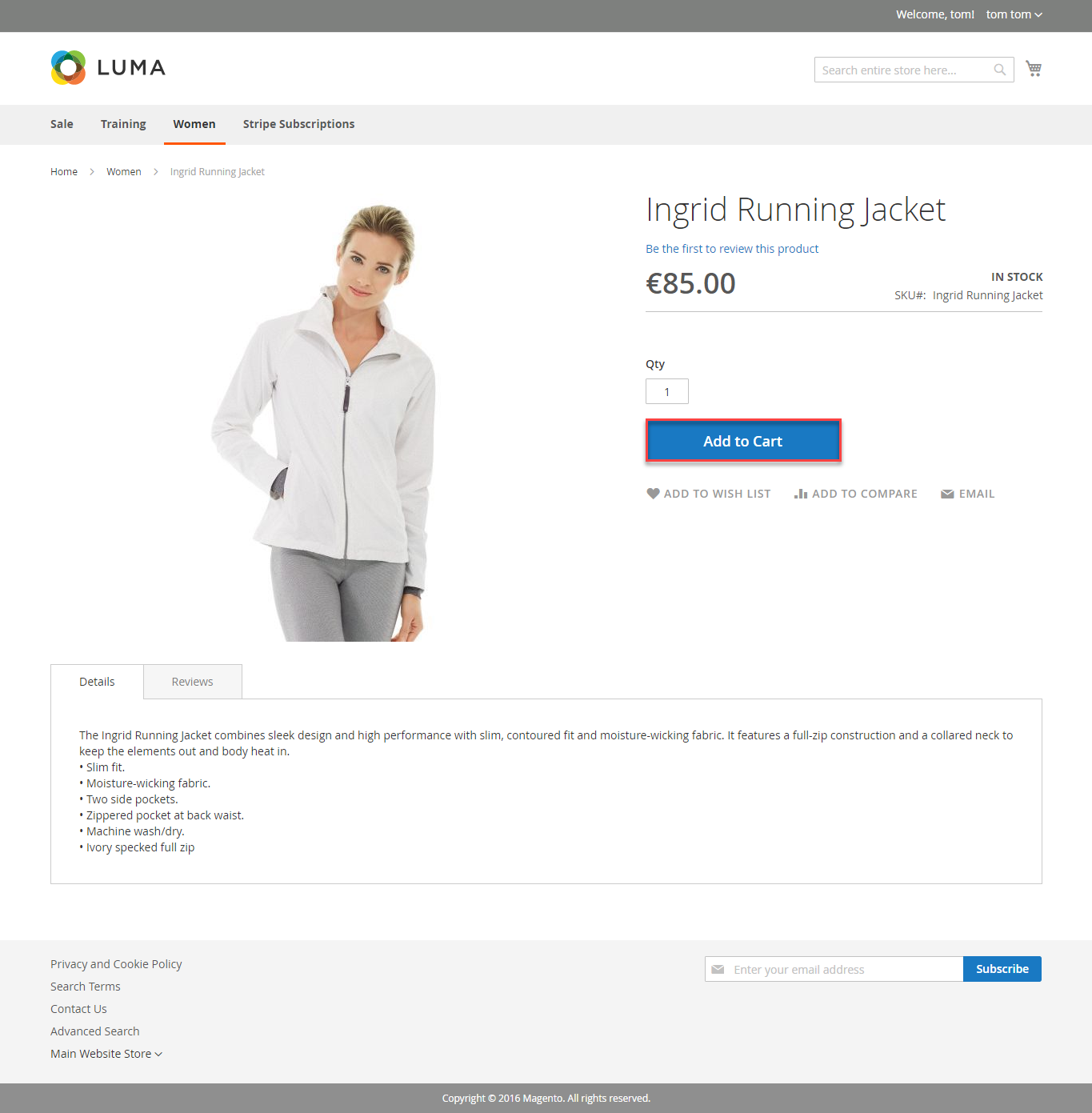
Task: Click the Email envelope icon
Action: (947, 494)
